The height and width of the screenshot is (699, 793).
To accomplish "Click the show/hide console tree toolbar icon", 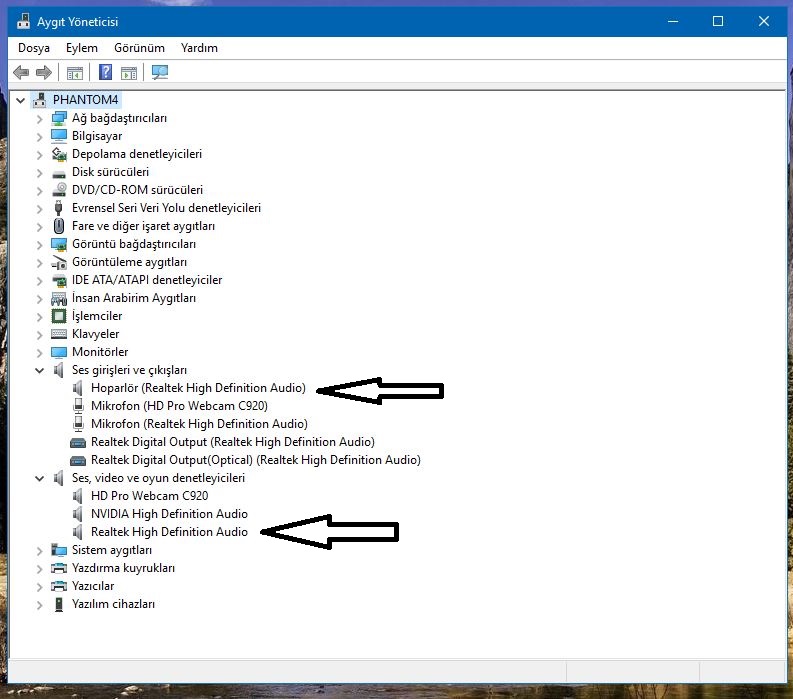I will 75,73.
